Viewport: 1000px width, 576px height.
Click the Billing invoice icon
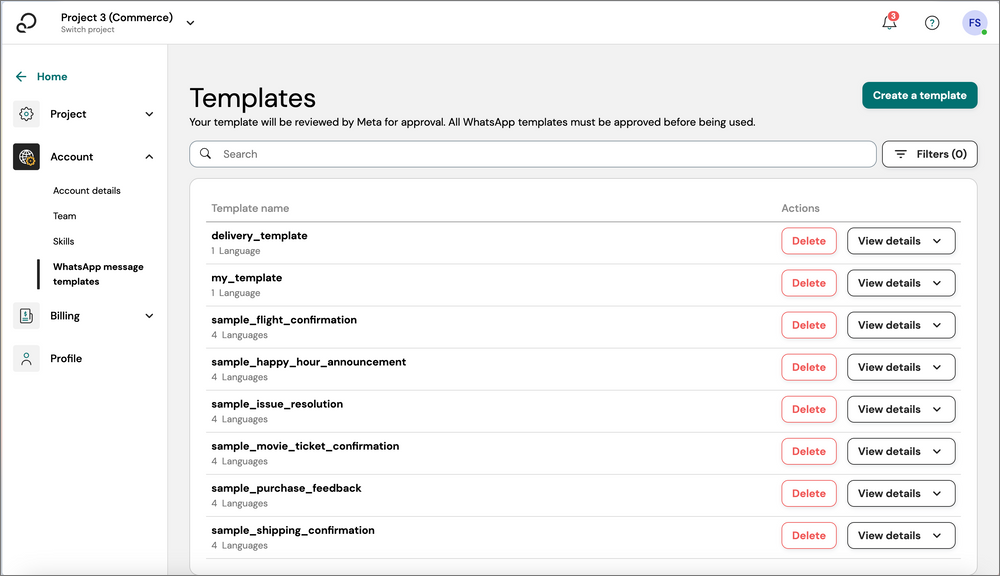tap(27, 316)
